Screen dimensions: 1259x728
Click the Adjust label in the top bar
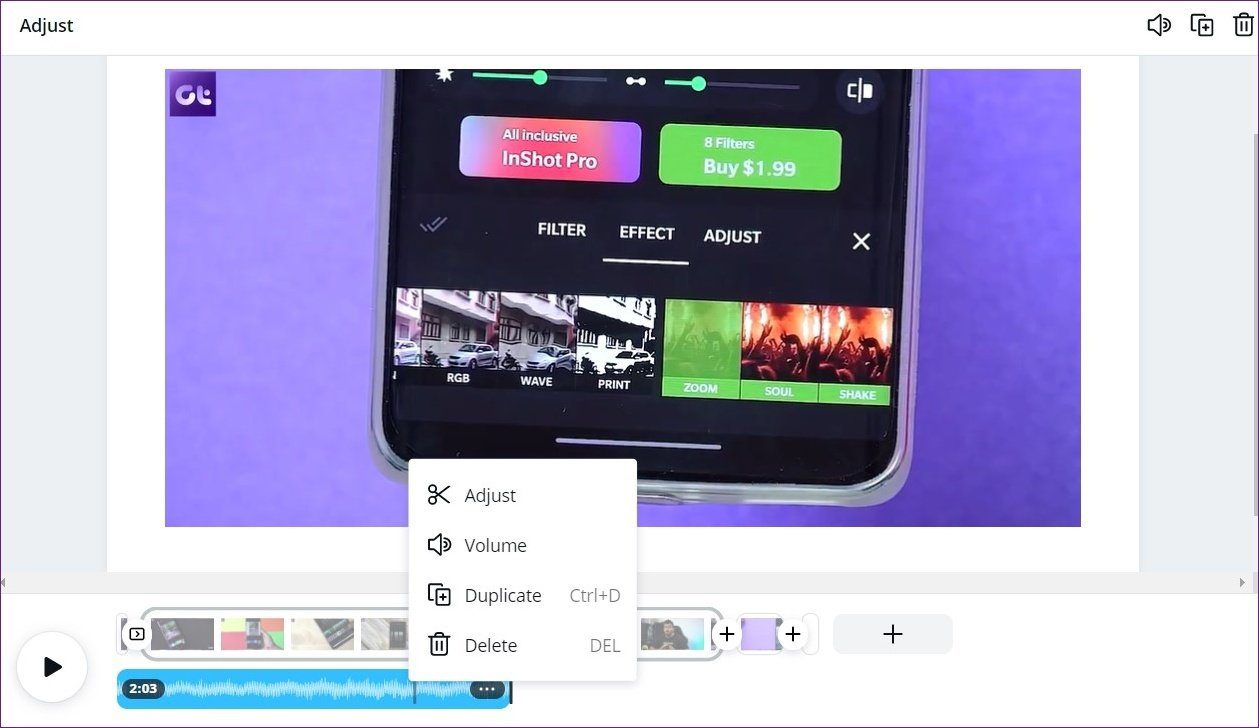47,26
